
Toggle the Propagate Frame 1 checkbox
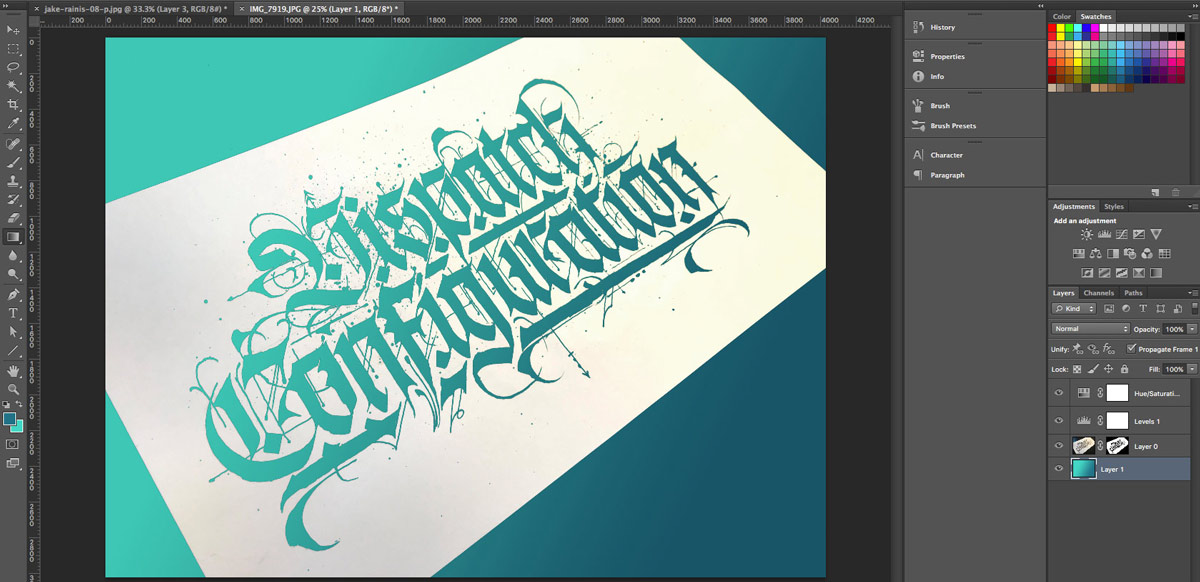pyautogui.click(x=1131, y=349)
